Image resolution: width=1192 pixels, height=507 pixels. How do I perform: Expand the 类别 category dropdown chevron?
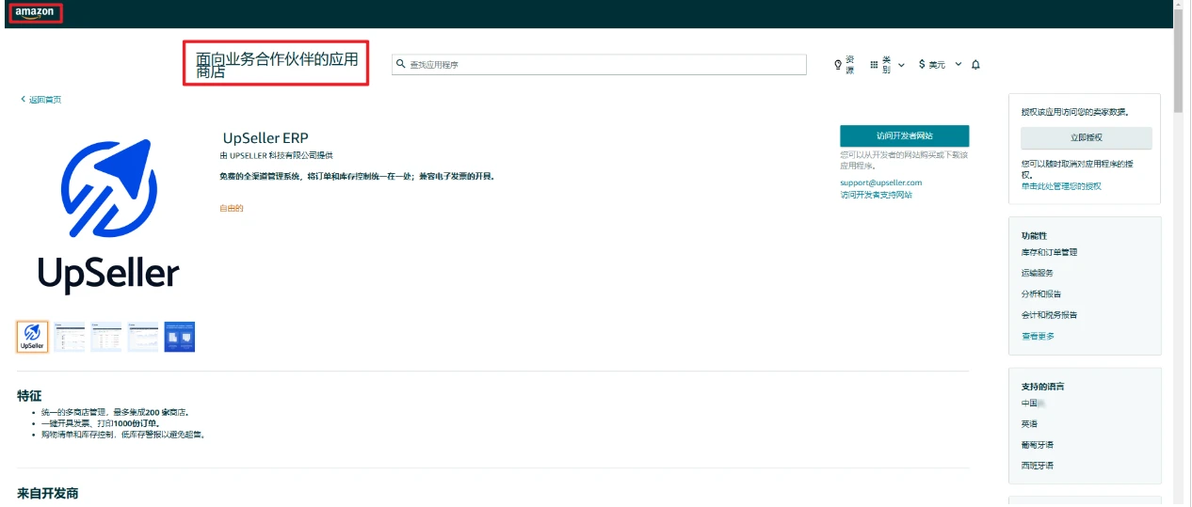point(902,65)
